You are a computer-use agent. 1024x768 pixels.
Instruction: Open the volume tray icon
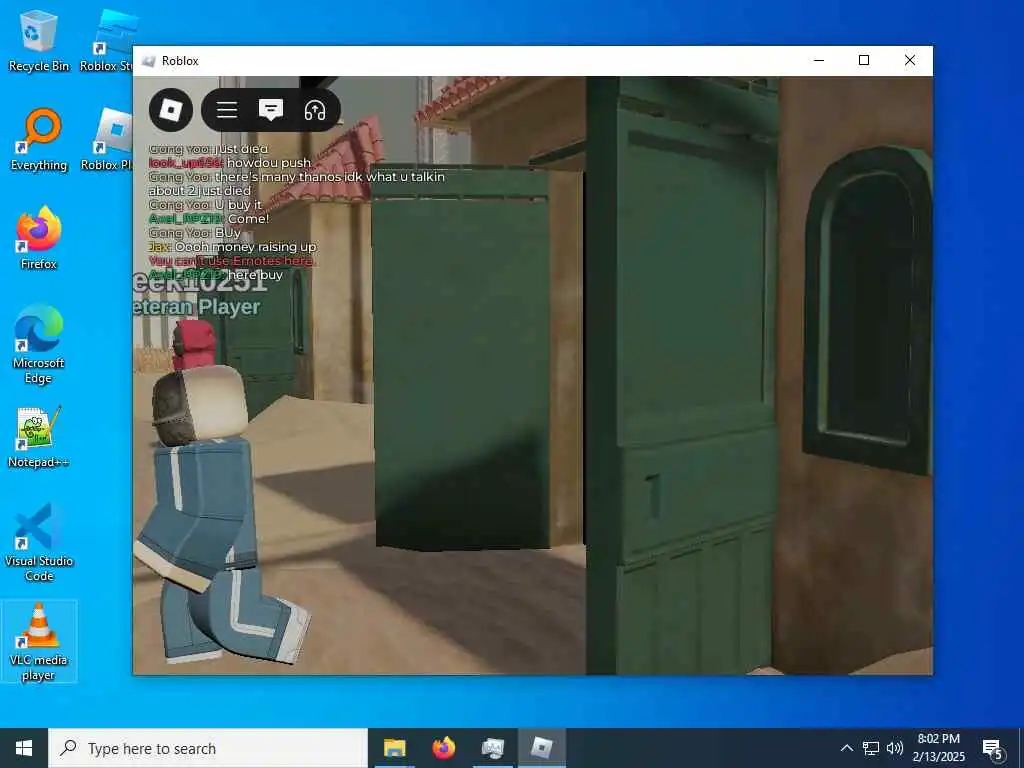[x=895, y=748]
